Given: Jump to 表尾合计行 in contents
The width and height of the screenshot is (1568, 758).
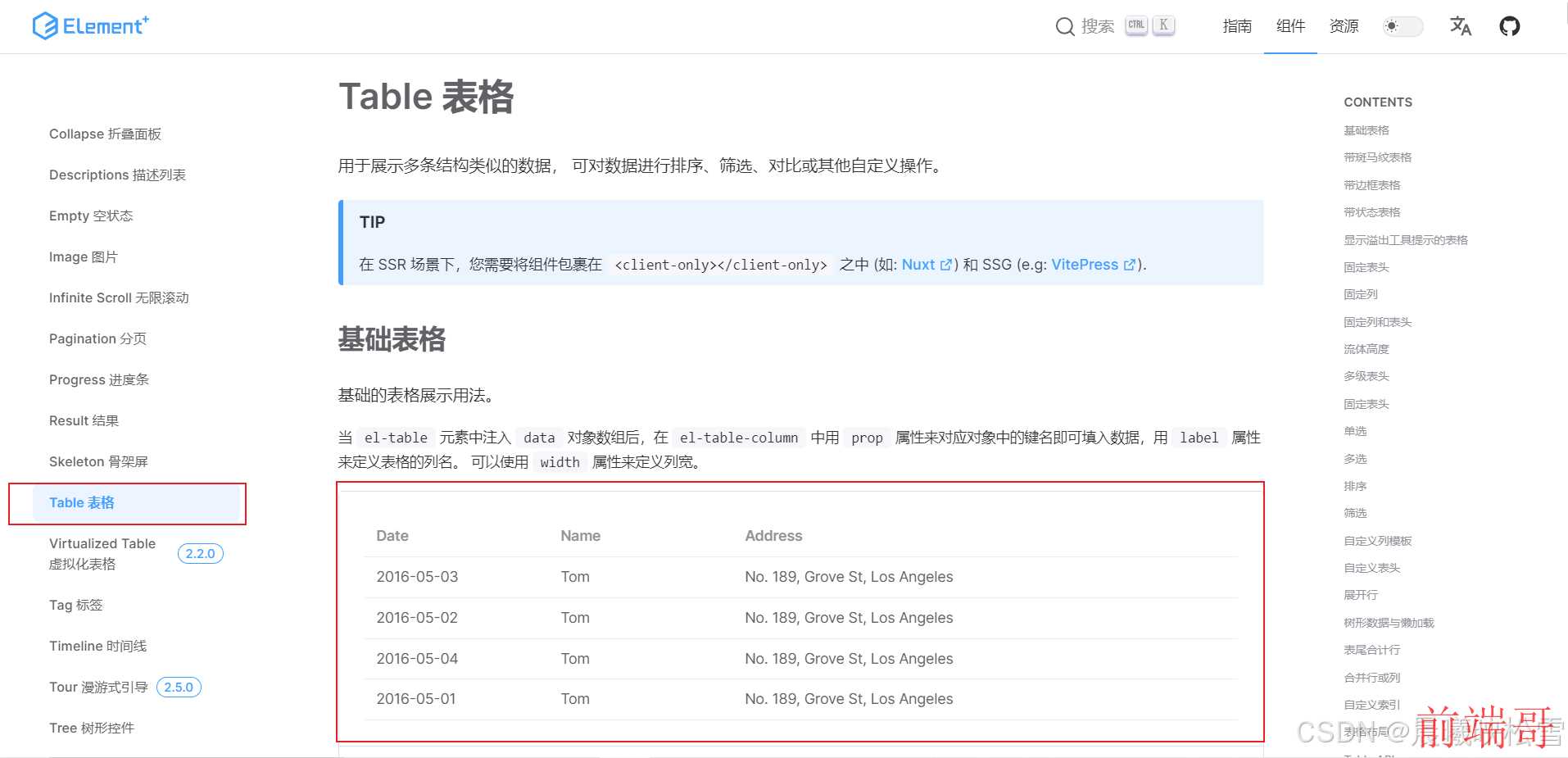Looking at the screenshot, I should (x=1372, y=650).
